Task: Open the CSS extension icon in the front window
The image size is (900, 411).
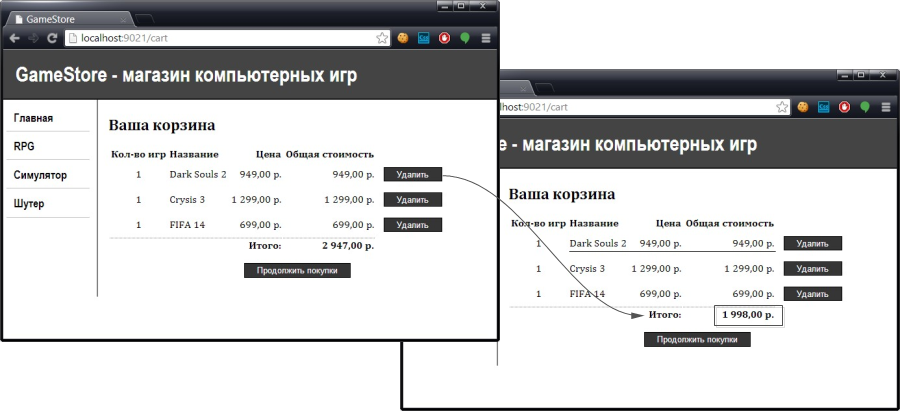Action: tap(424, 38)
